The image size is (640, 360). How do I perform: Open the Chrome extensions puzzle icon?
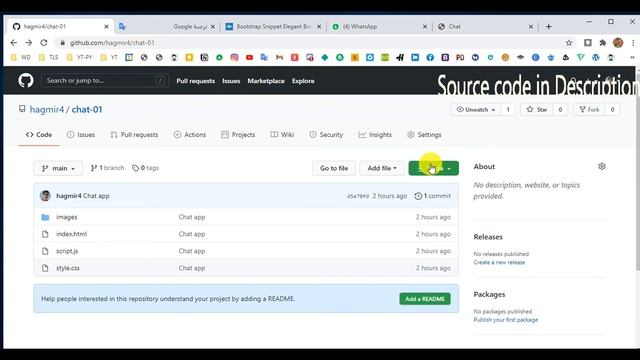(602, 42)
